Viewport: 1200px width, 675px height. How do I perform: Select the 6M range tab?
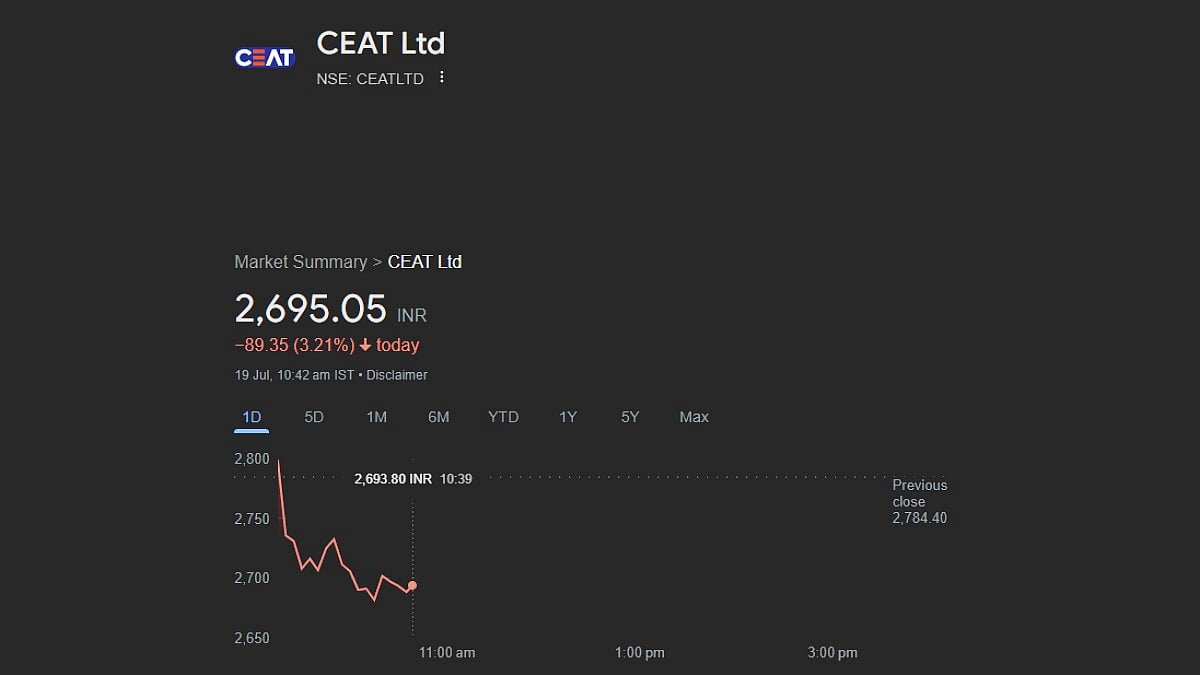click(438, 417)
